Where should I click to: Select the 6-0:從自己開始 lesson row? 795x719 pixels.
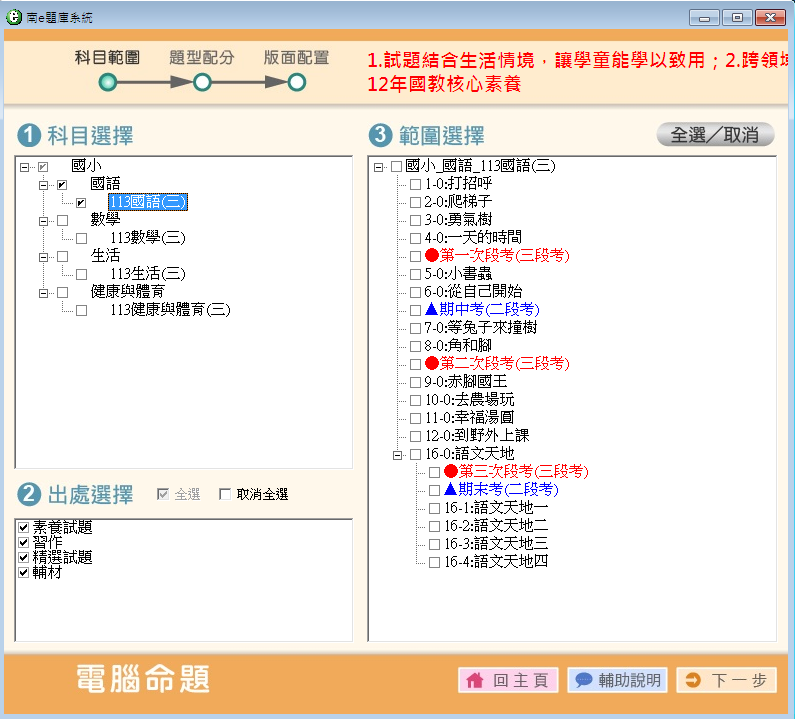pos(473,291)
